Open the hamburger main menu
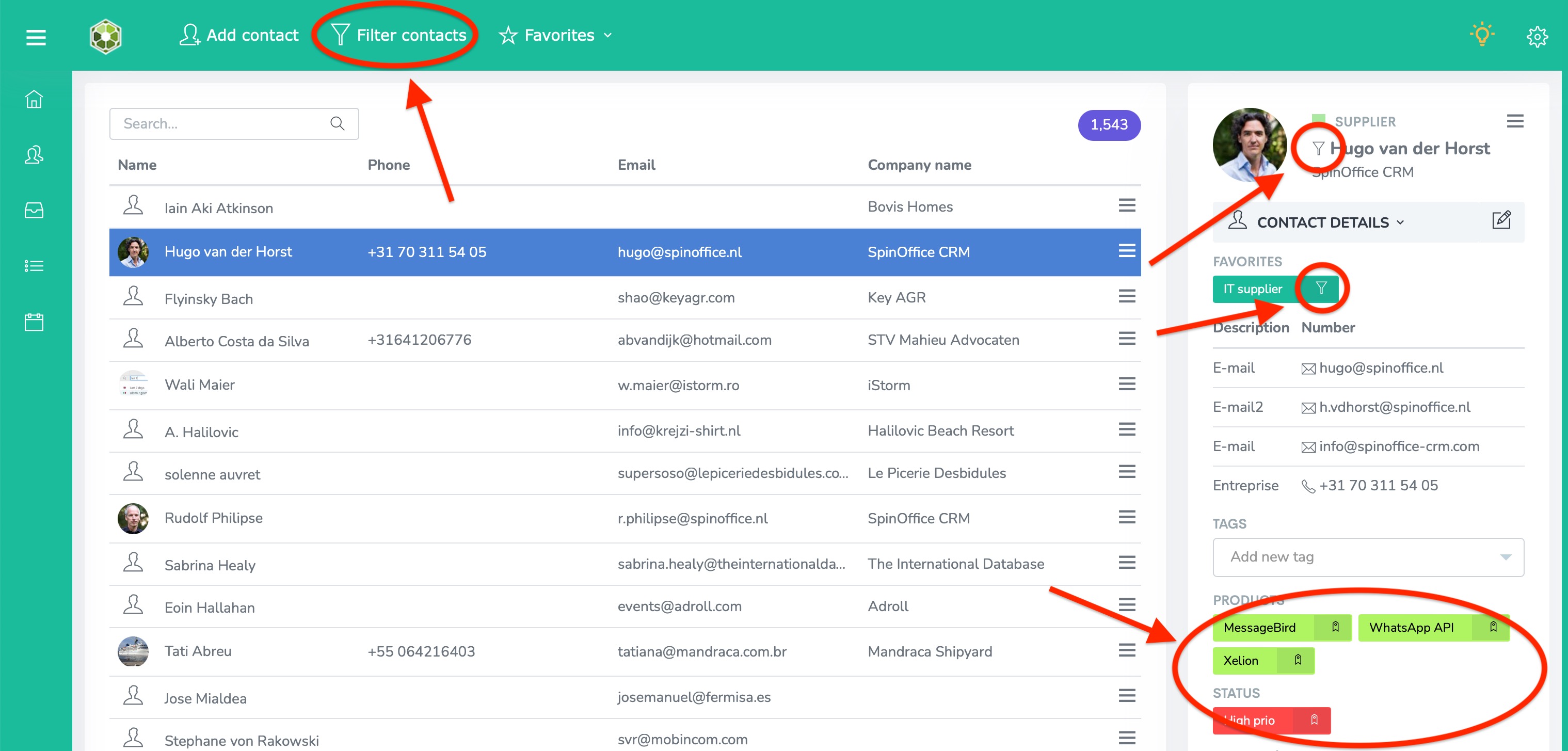The height and width of the screenshot is (751, 1568). [36, 37]
